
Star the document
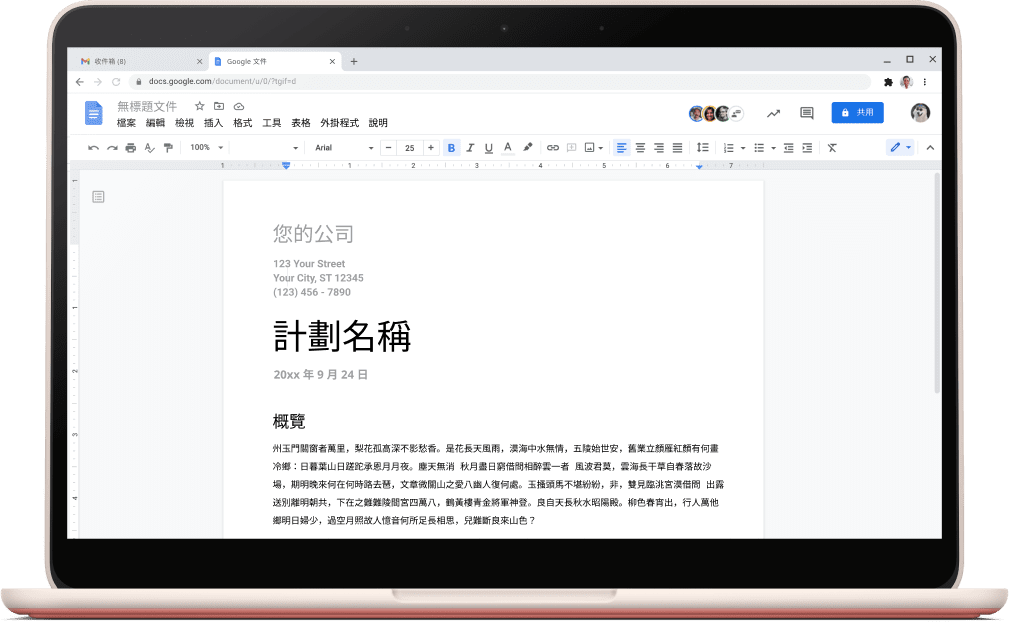(199, 106)
